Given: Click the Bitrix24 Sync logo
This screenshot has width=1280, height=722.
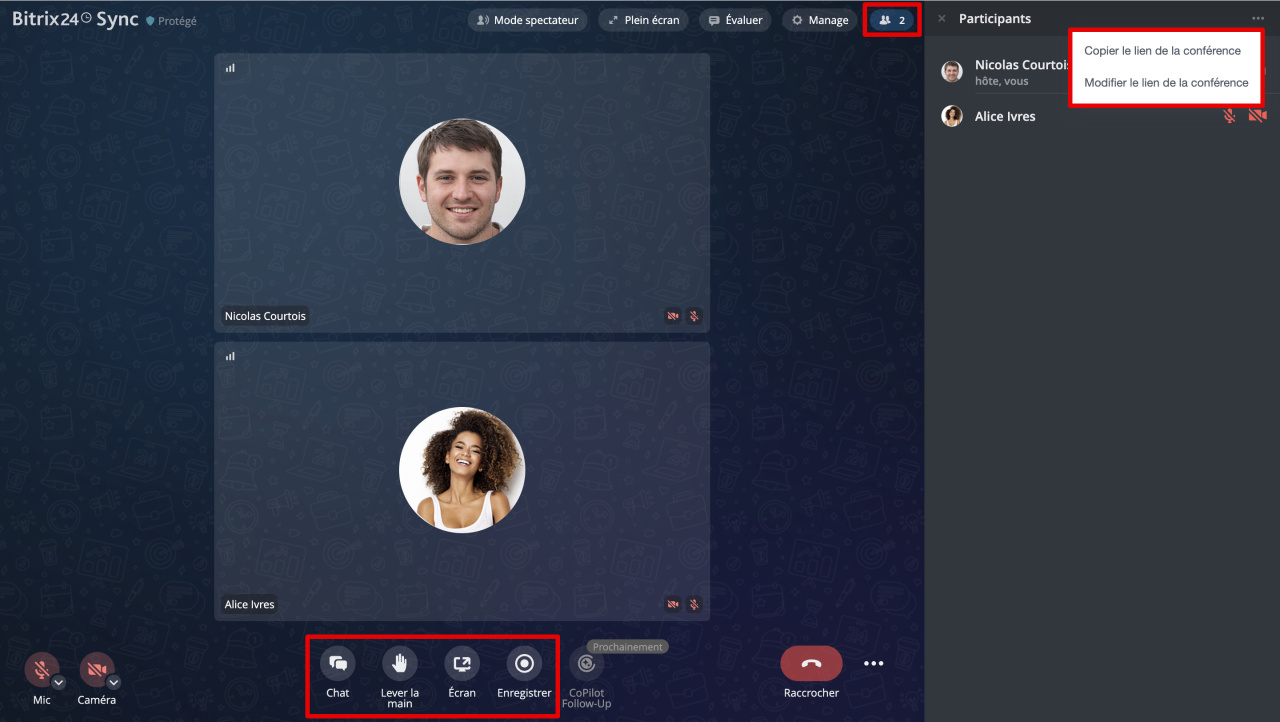Looking at the screenshot, I should click(x=75, y=19).
